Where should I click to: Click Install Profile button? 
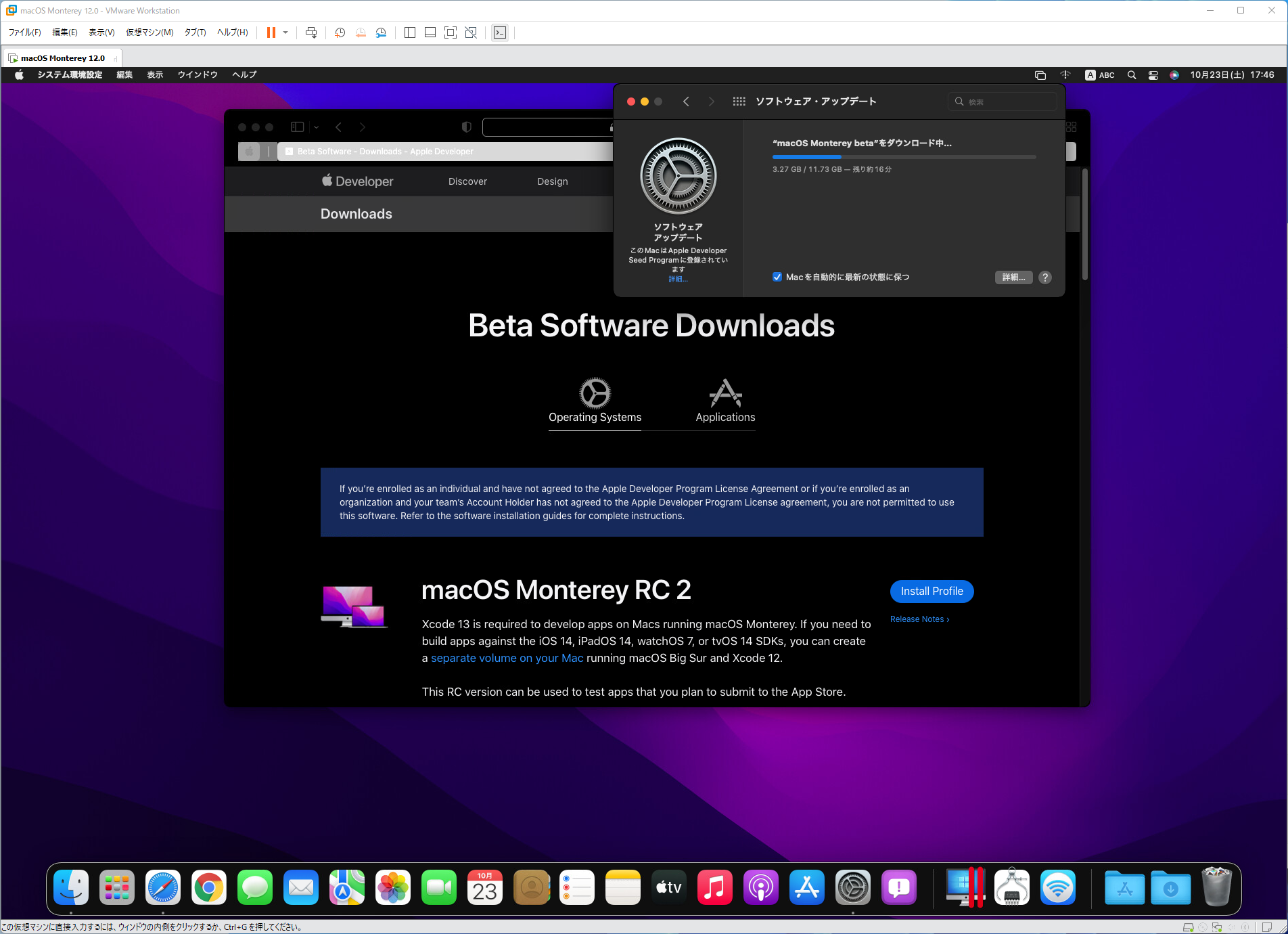(x=931, y=591)
